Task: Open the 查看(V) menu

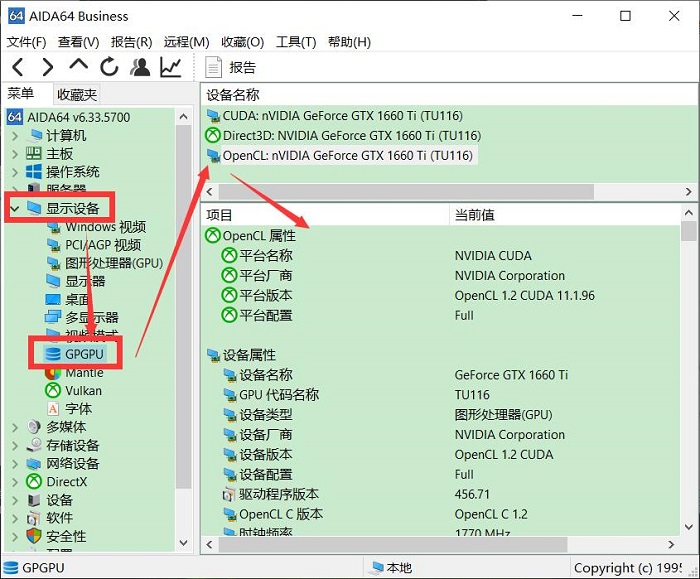Action: 79,42
